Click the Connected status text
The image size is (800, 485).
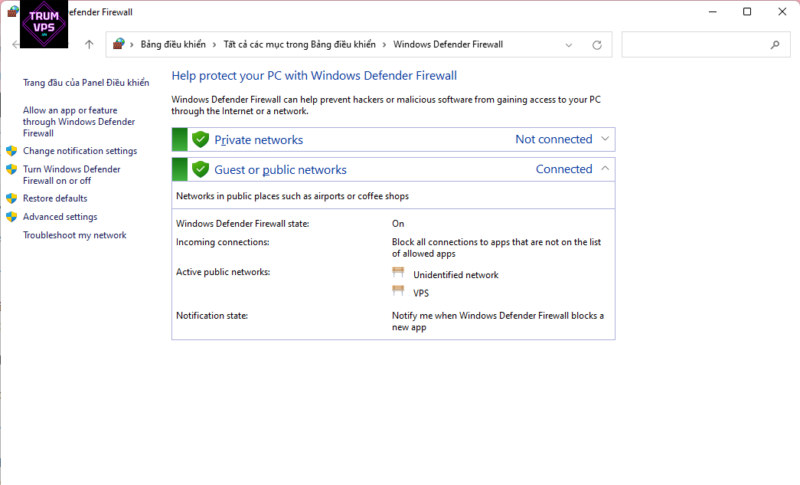click(564, 169)
